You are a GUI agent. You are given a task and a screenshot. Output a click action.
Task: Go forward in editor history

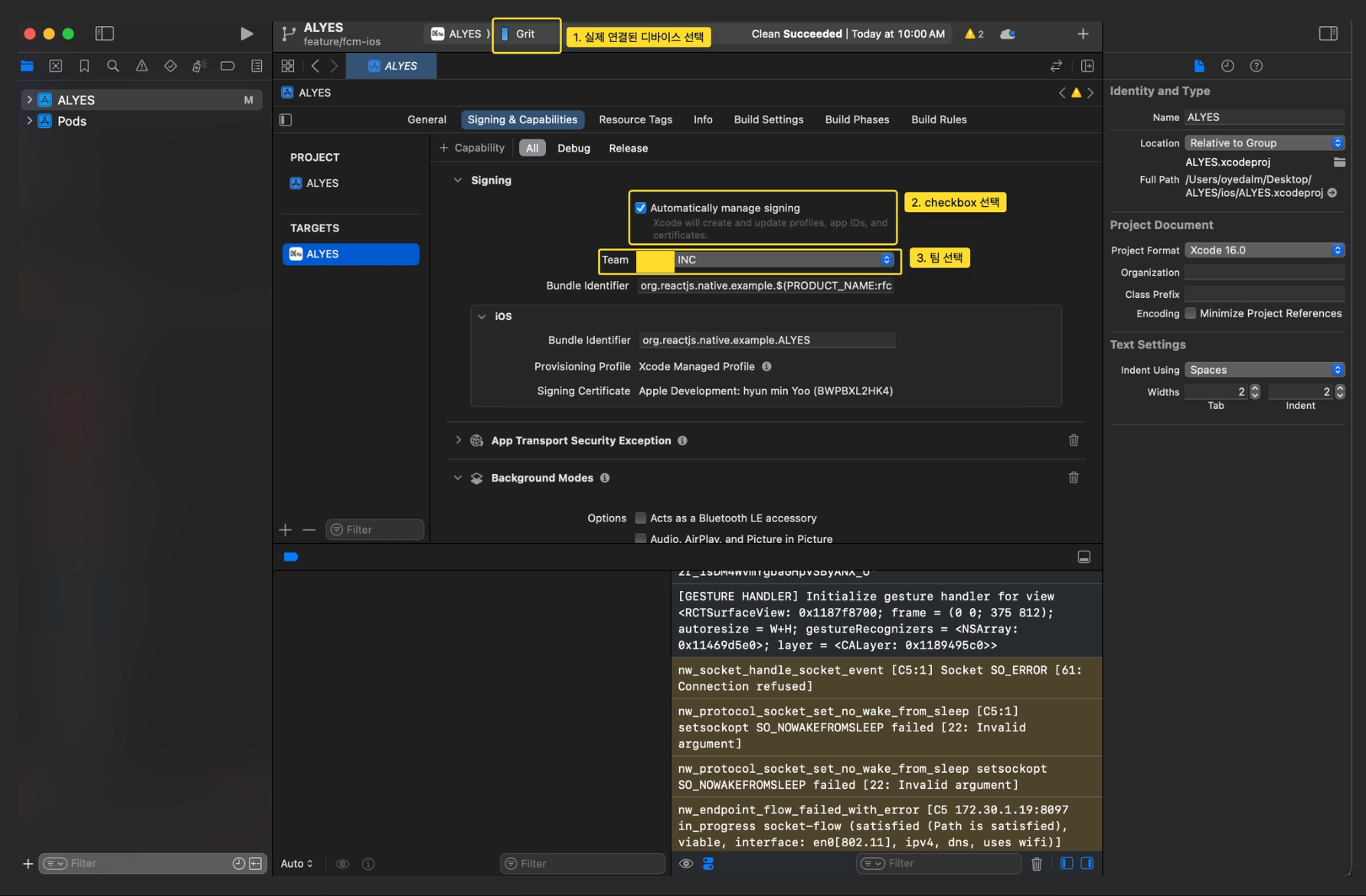click(334, 66)
